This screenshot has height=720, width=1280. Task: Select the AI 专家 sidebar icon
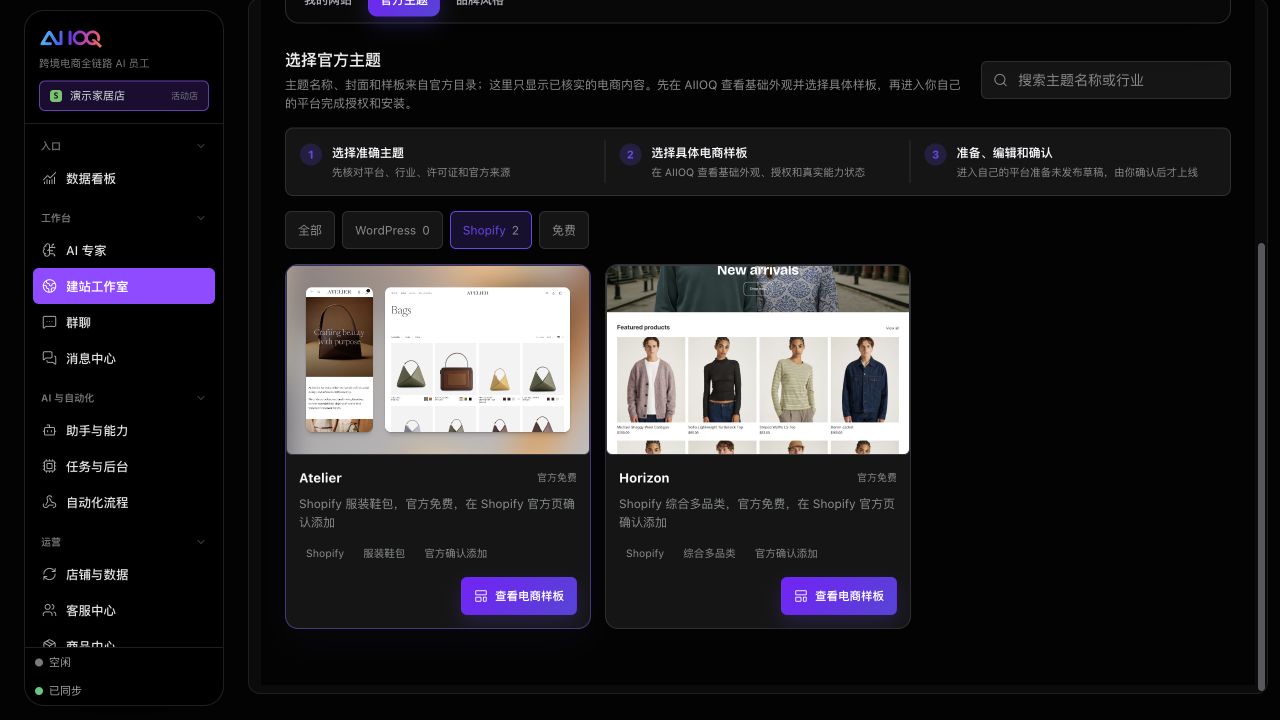pos(49,251)
